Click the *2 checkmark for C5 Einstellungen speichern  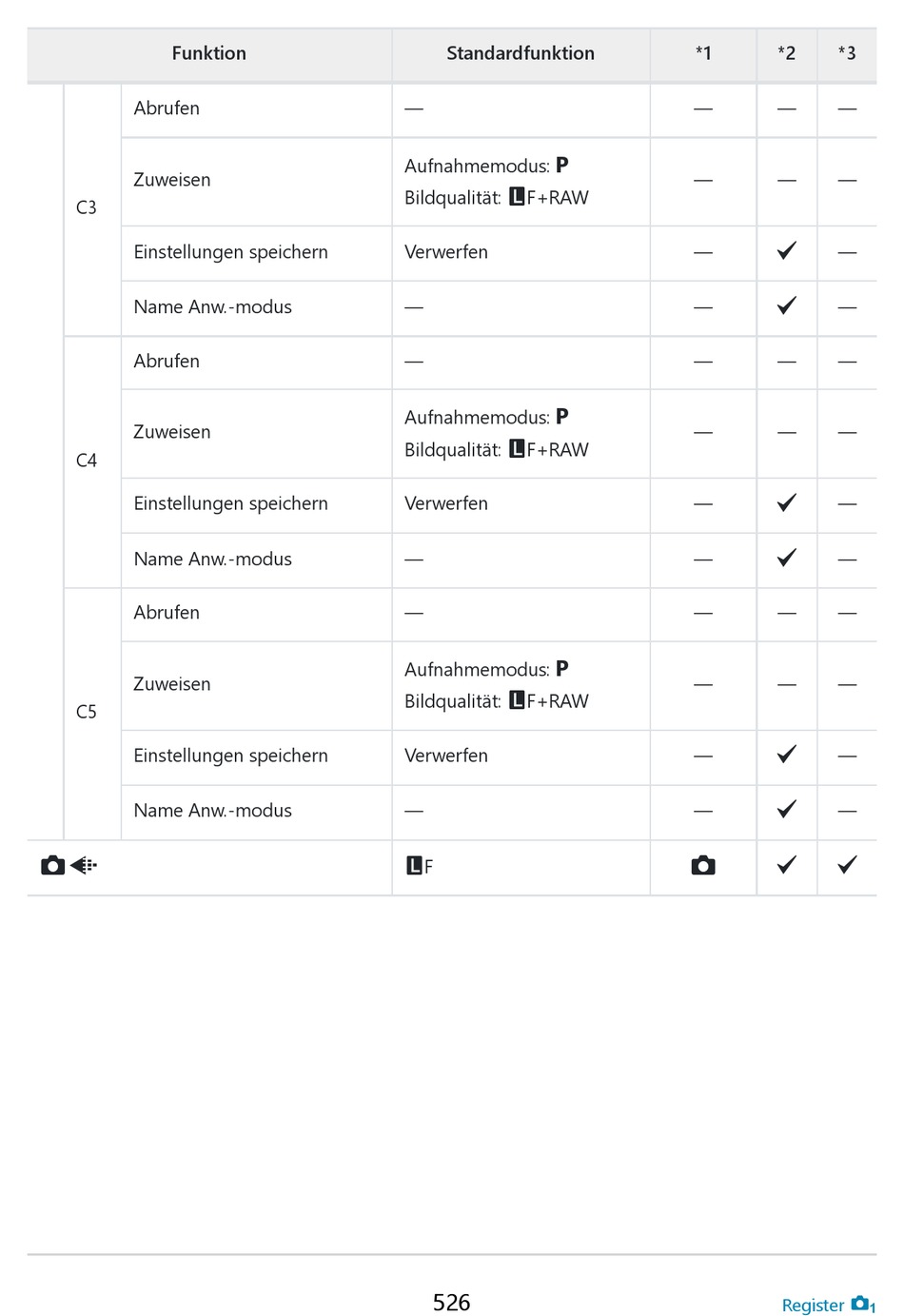786,755
